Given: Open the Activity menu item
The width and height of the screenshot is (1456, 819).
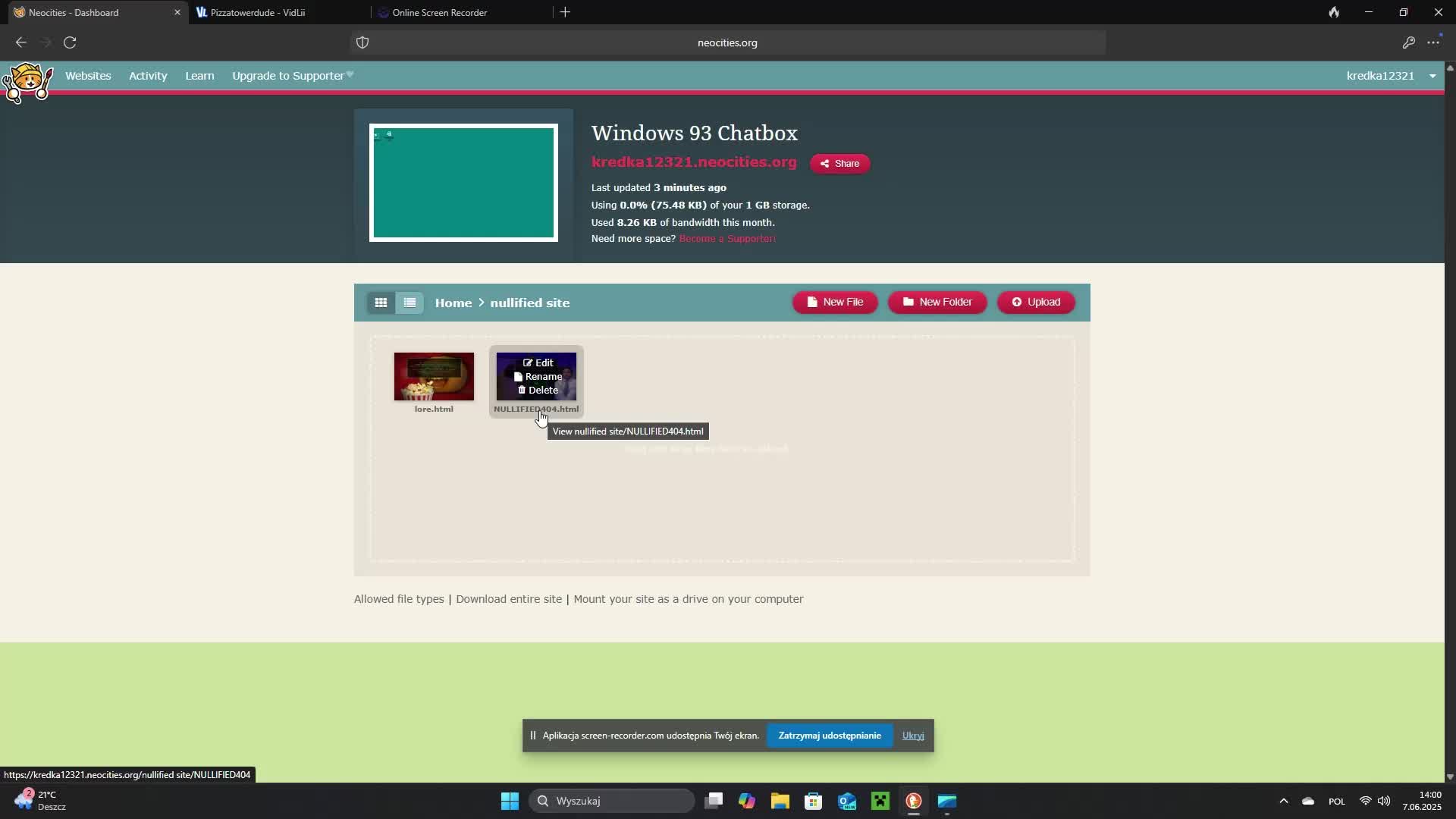Looking at the screenshot, I should pos(148,76).
